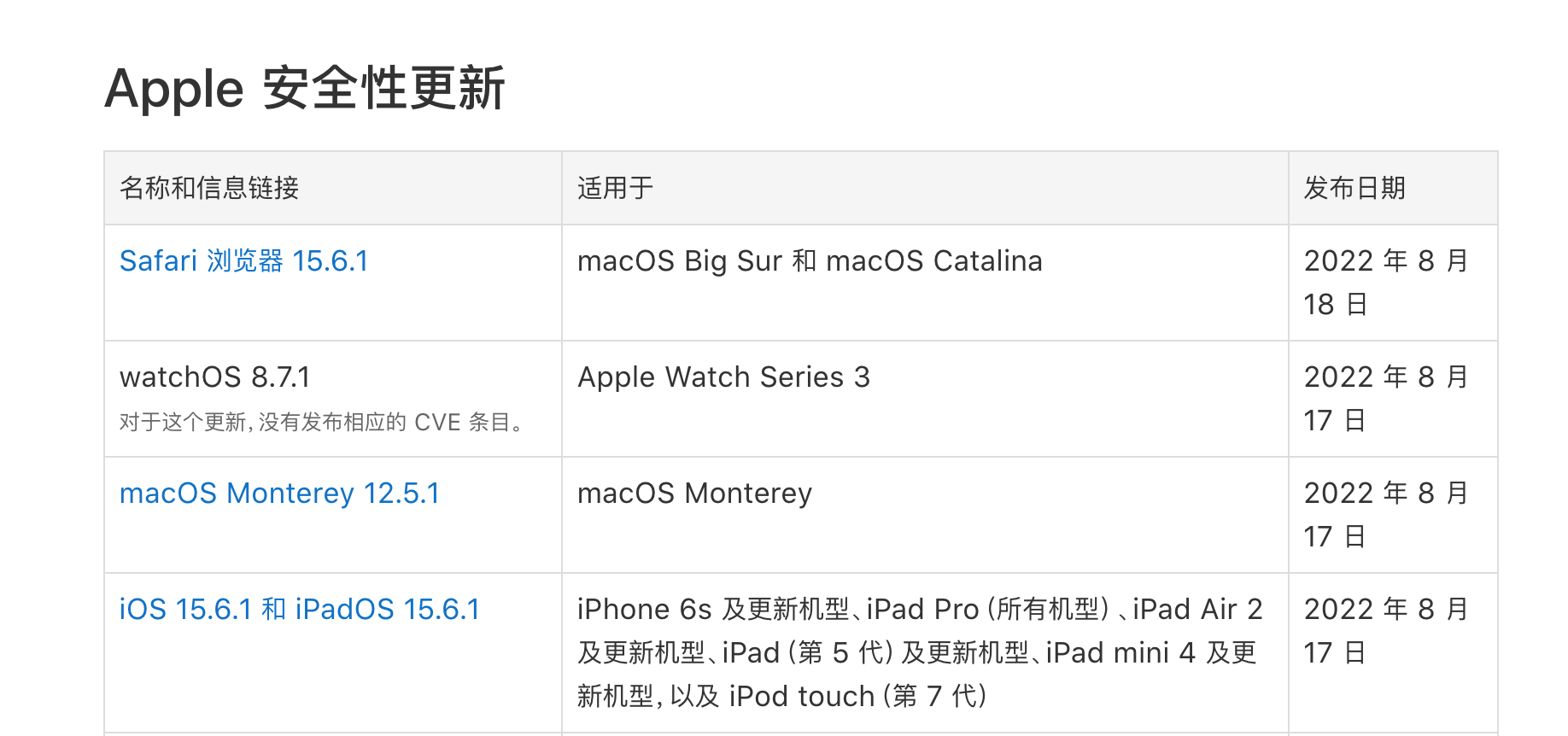The image size is (1568, 736).
Task: Click the release date beside macOS Monterey 12.5.1
Action: click(1385, 514)
